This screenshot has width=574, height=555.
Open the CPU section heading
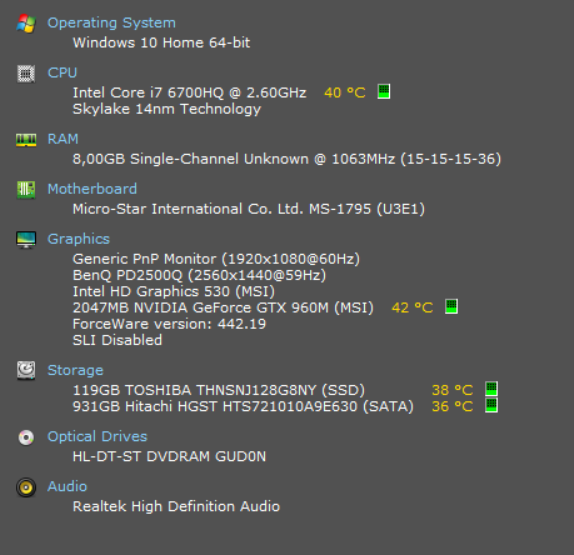pyautogui.click(x=62, y=72)
